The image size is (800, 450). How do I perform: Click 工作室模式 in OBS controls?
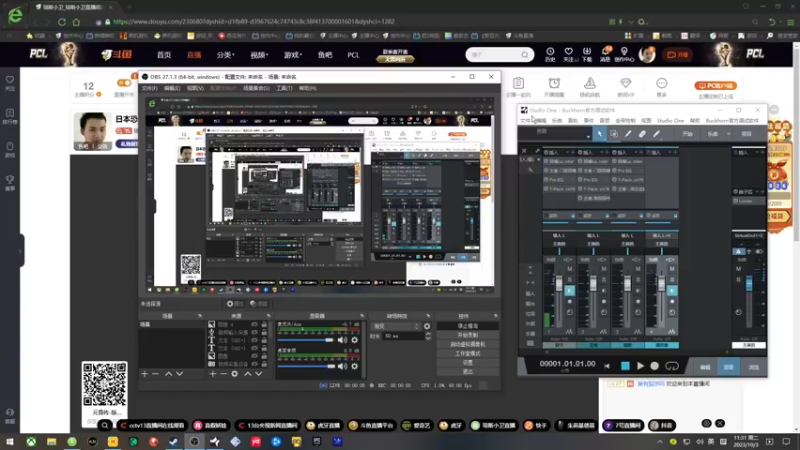click(467, 354)
